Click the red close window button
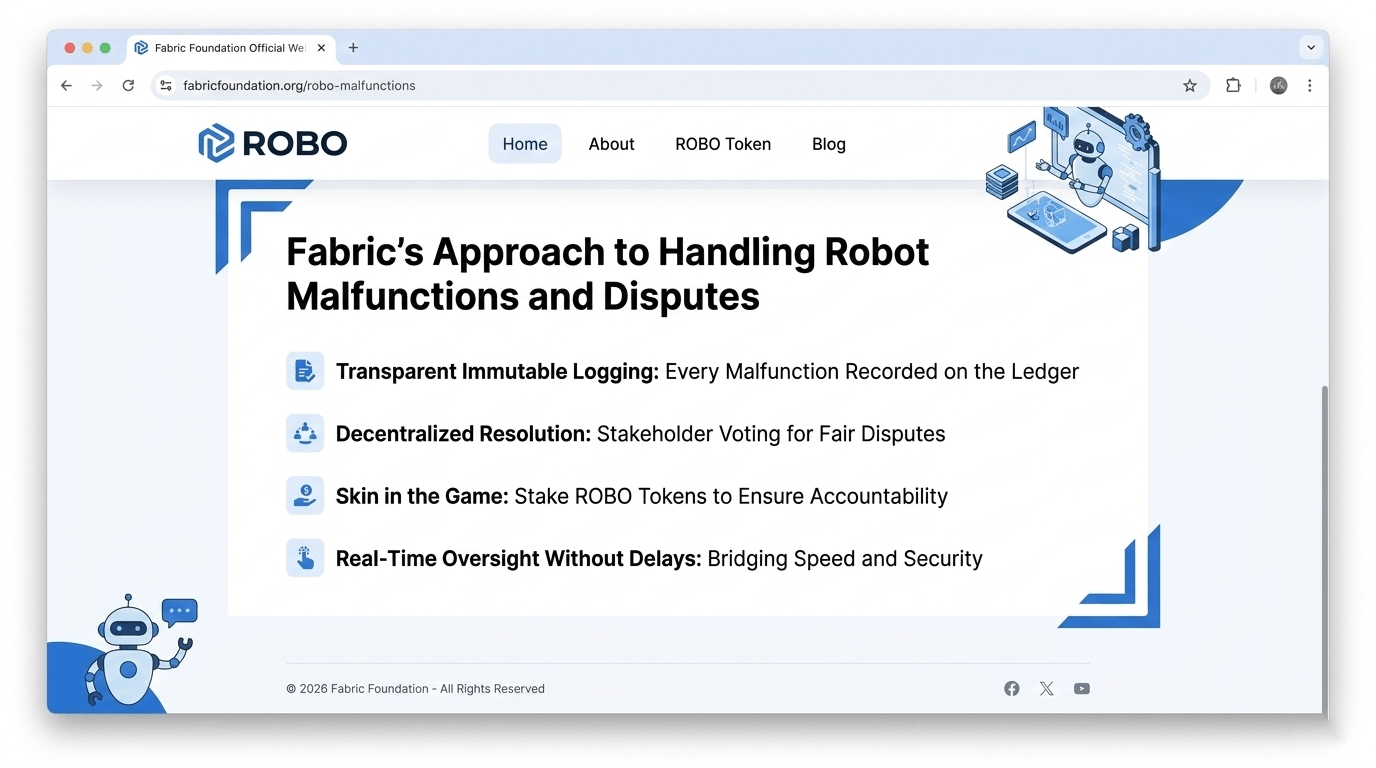 tap(70, 48)
